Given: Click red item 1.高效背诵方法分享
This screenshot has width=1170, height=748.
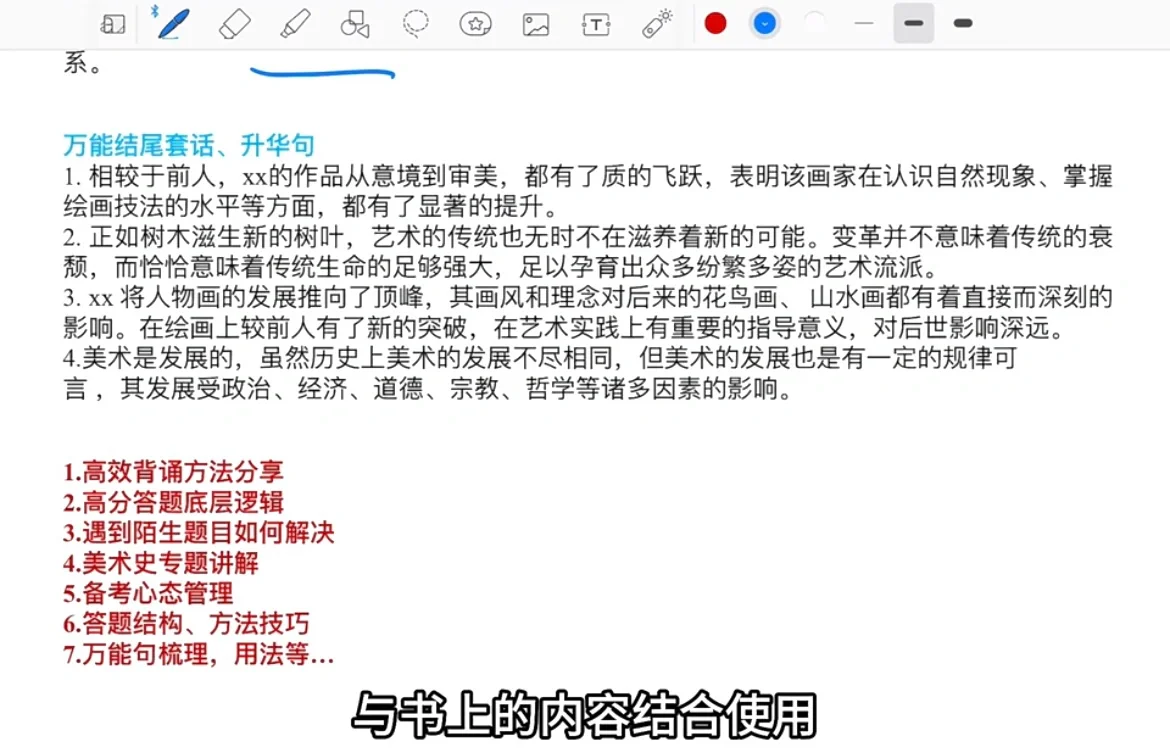Looking at the screenshot, I should (x=173, y=472).
